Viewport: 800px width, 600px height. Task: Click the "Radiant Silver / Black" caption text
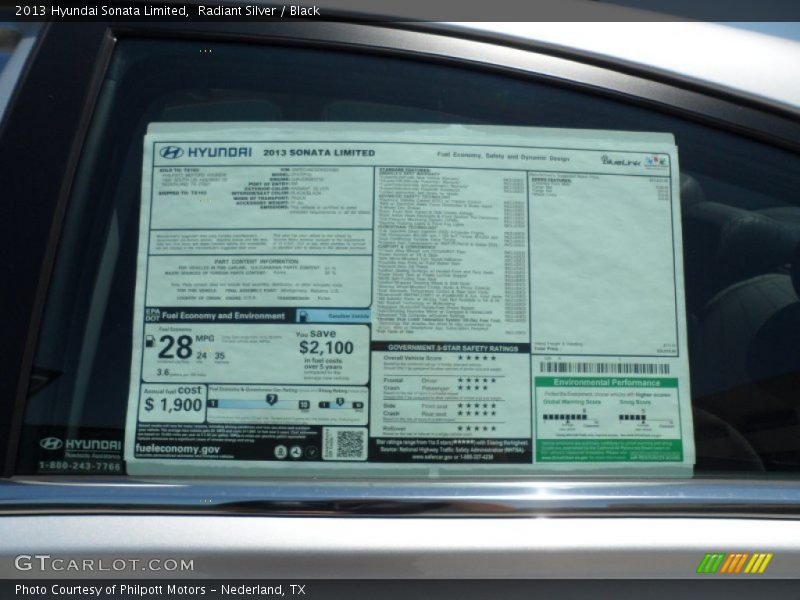[259, 10]
